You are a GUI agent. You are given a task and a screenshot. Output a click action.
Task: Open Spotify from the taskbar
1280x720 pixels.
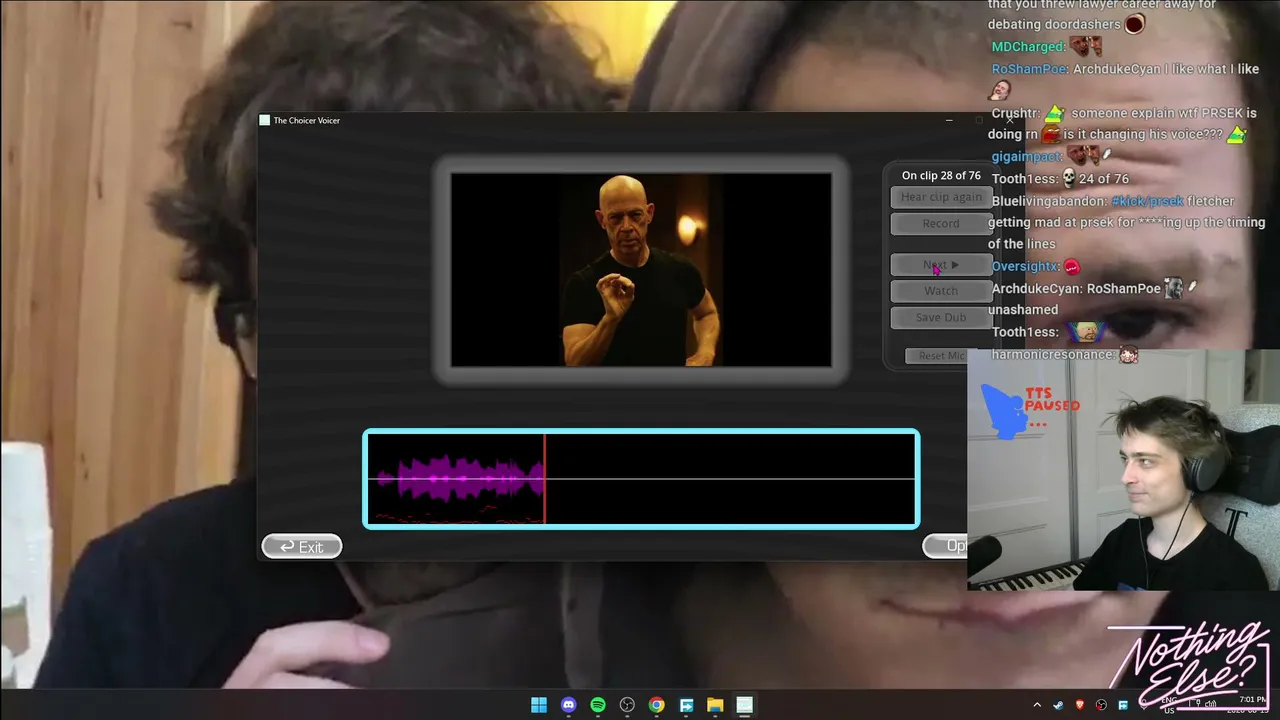click(598, 705)
